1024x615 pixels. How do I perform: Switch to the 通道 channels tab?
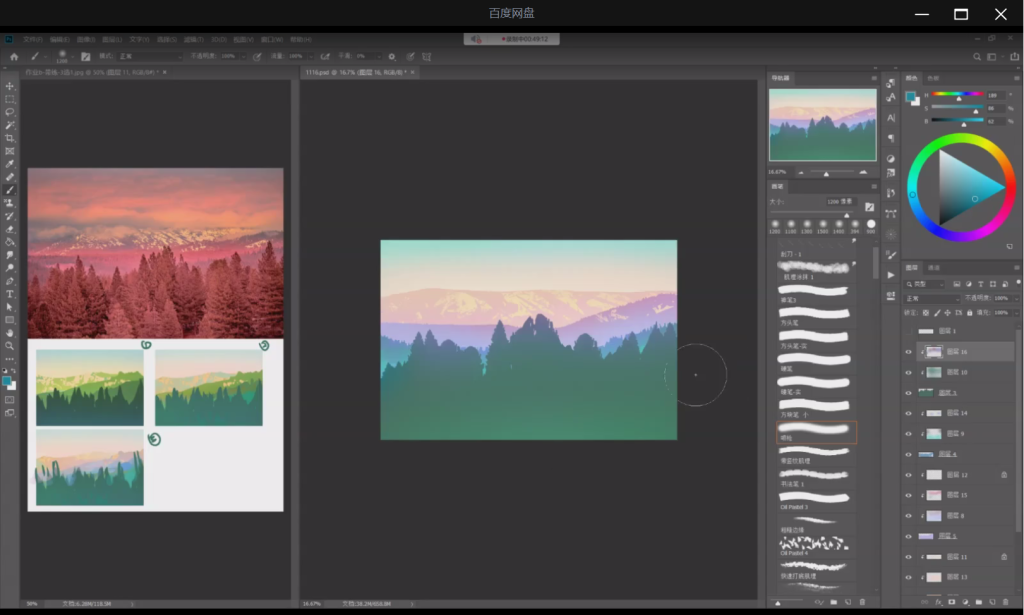click(935, 268)
